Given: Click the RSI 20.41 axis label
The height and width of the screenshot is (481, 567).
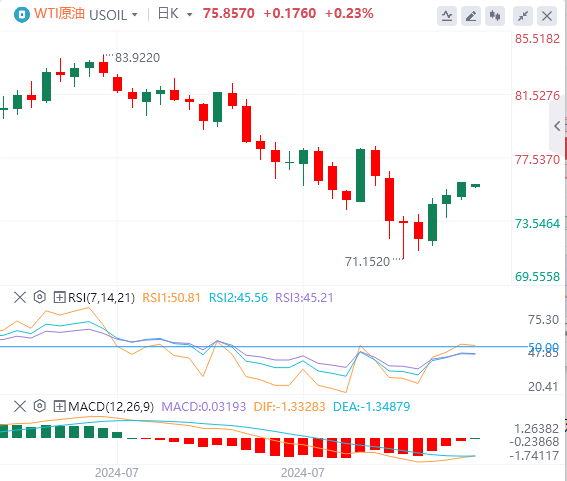Looking at the screenshot, I should [543, 387].
